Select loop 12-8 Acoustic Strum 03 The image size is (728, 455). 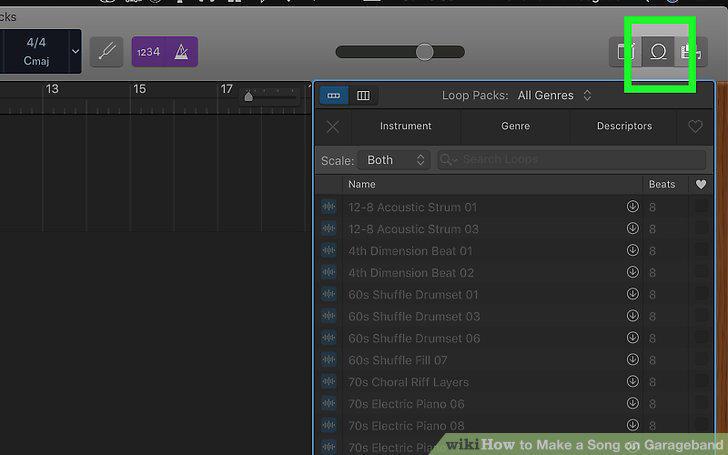413,229
